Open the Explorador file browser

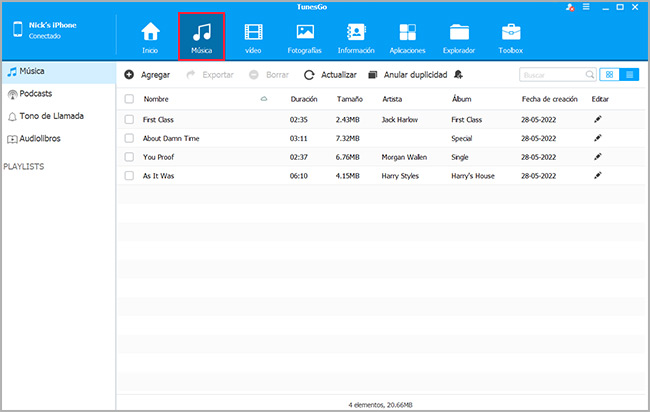[x=459, y=38]
